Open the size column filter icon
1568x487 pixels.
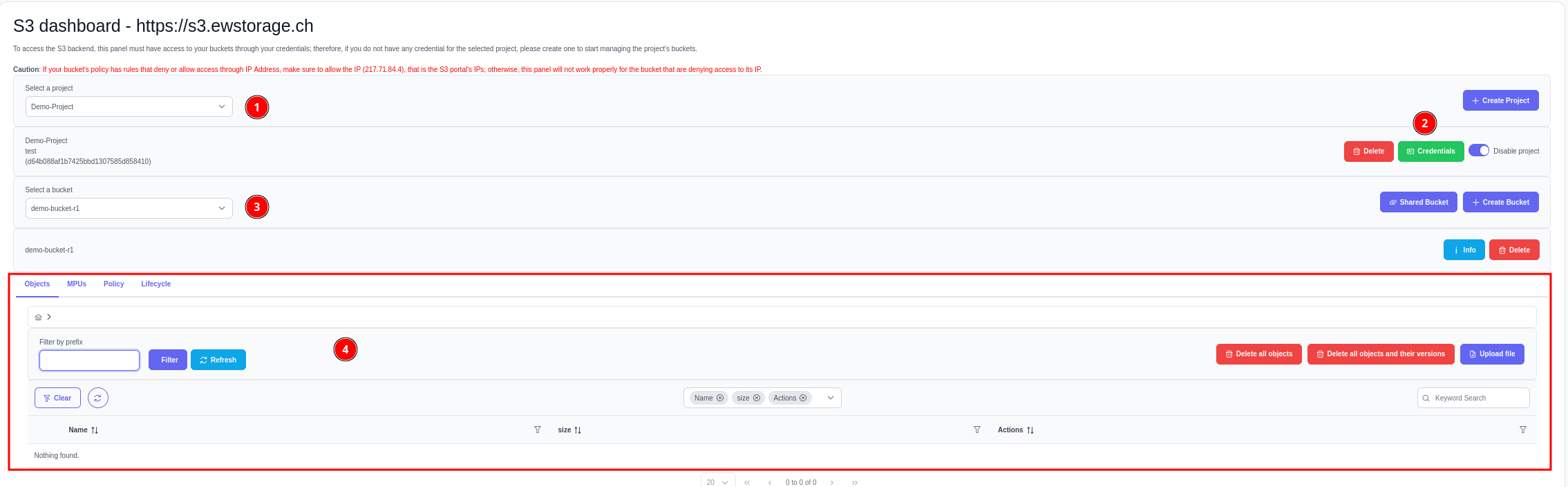[977, 430]
